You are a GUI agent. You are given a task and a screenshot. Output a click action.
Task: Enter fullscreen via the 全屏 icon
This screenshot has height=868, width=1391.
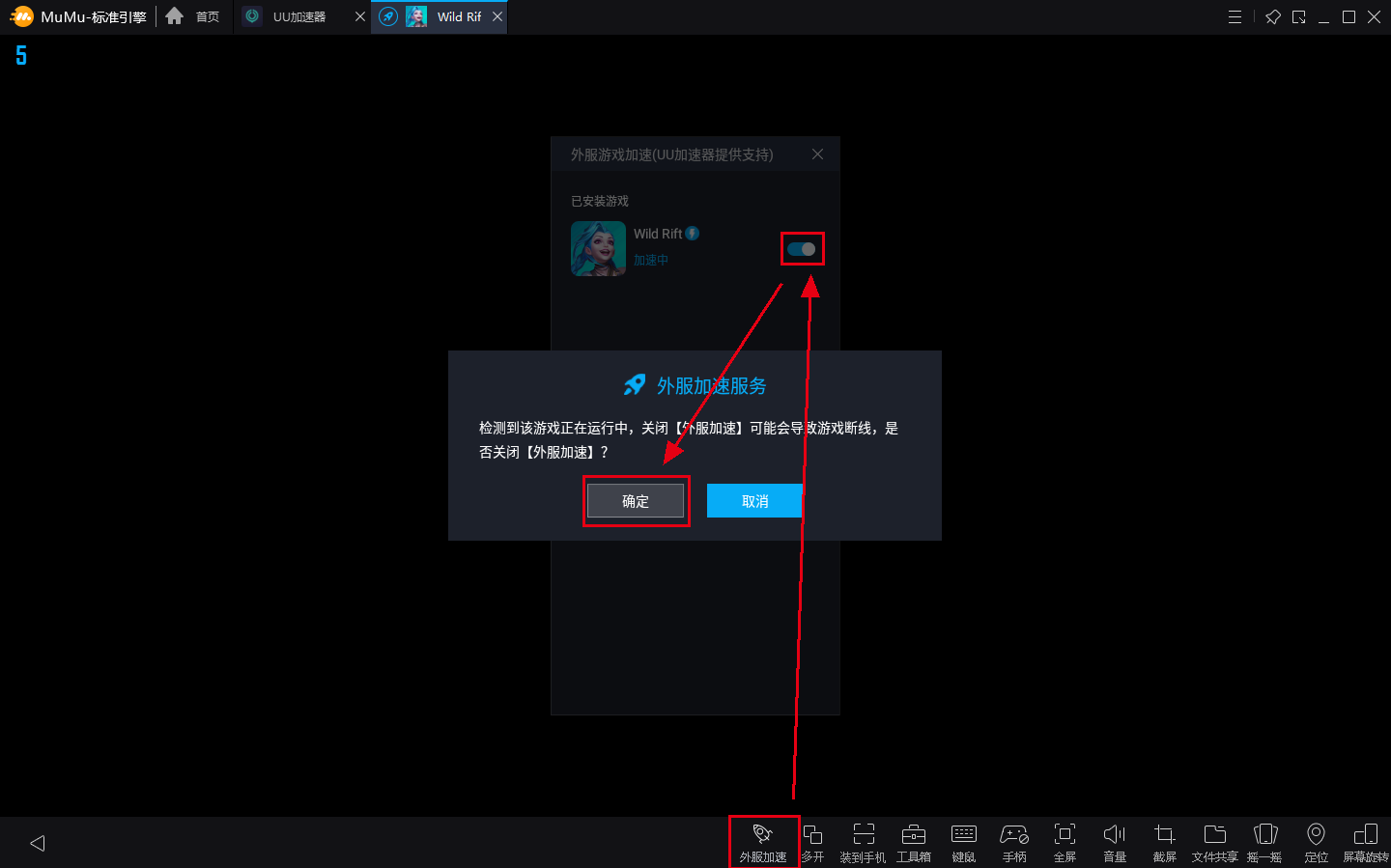(x=1064, y=840)
